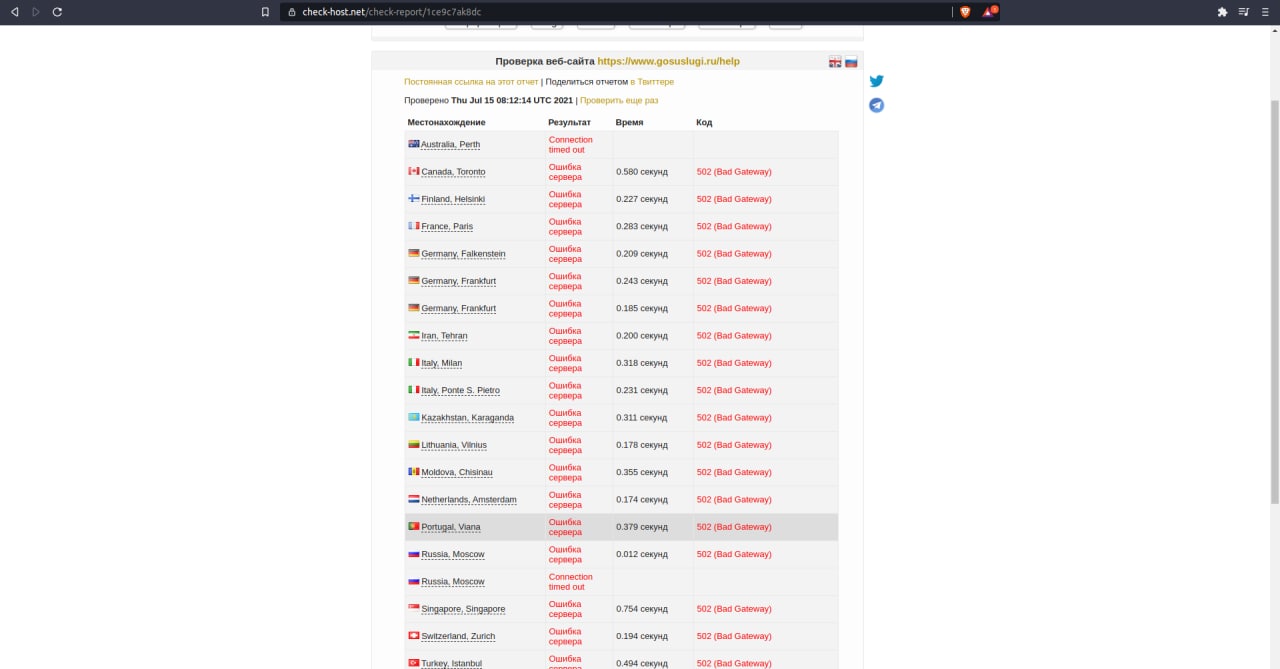The image size is (1280, 669).
Task: Share the report via Twitter bird icon
Action: [876, 81]
